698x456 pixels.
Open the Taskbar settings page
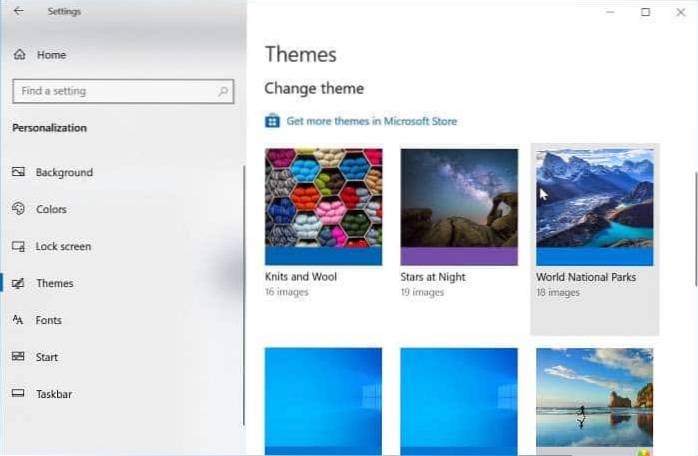tap(55, 394)
